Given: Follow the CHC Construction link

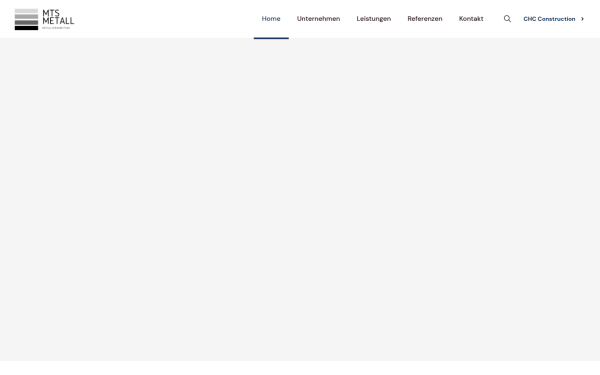Looking at the screenshot, I should 549,19.
